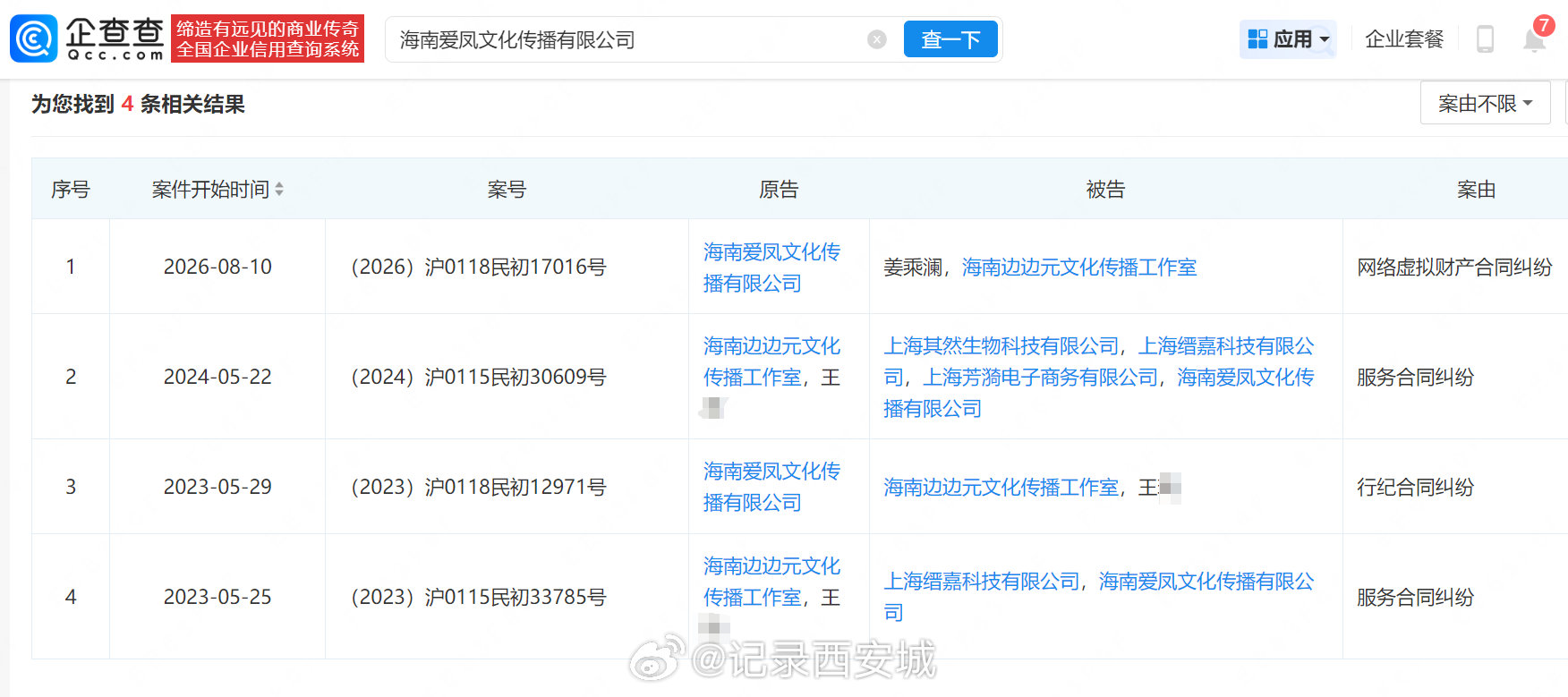The image size is (1568, 697).
Task: Click 服务合同纠纷 in row 2
Action: [x=1415, y=377]
